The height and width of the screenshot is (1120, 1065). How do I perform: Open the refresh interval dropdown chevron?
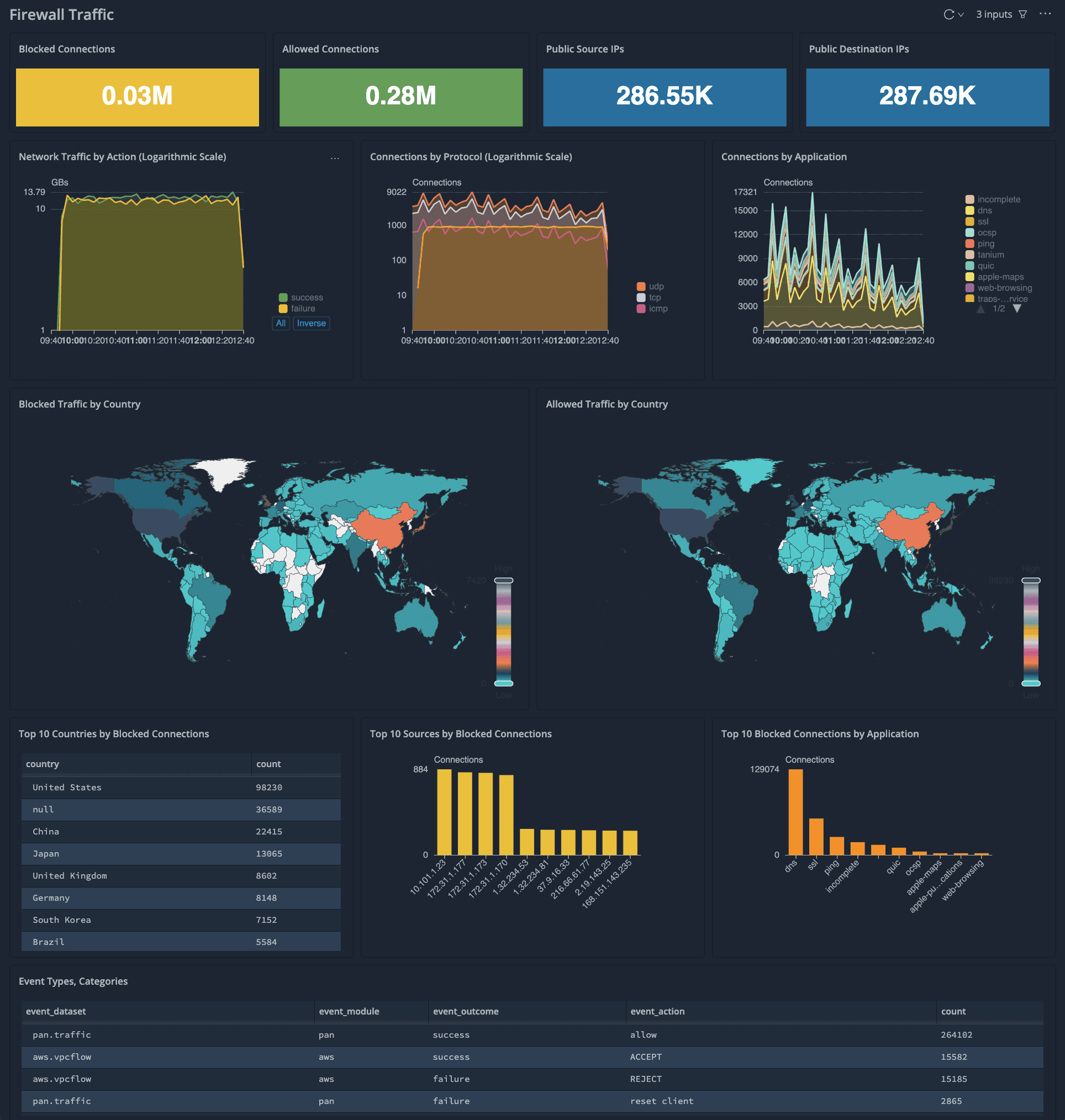pyautogui.click(x=961, y=15)
